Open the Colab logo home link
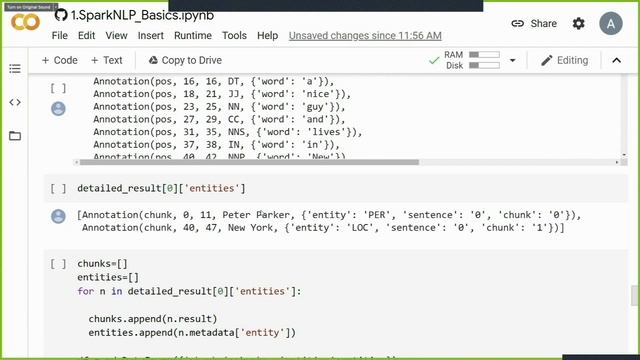The height and width of the screenshot is (360, 640). [x=25, y=22]
